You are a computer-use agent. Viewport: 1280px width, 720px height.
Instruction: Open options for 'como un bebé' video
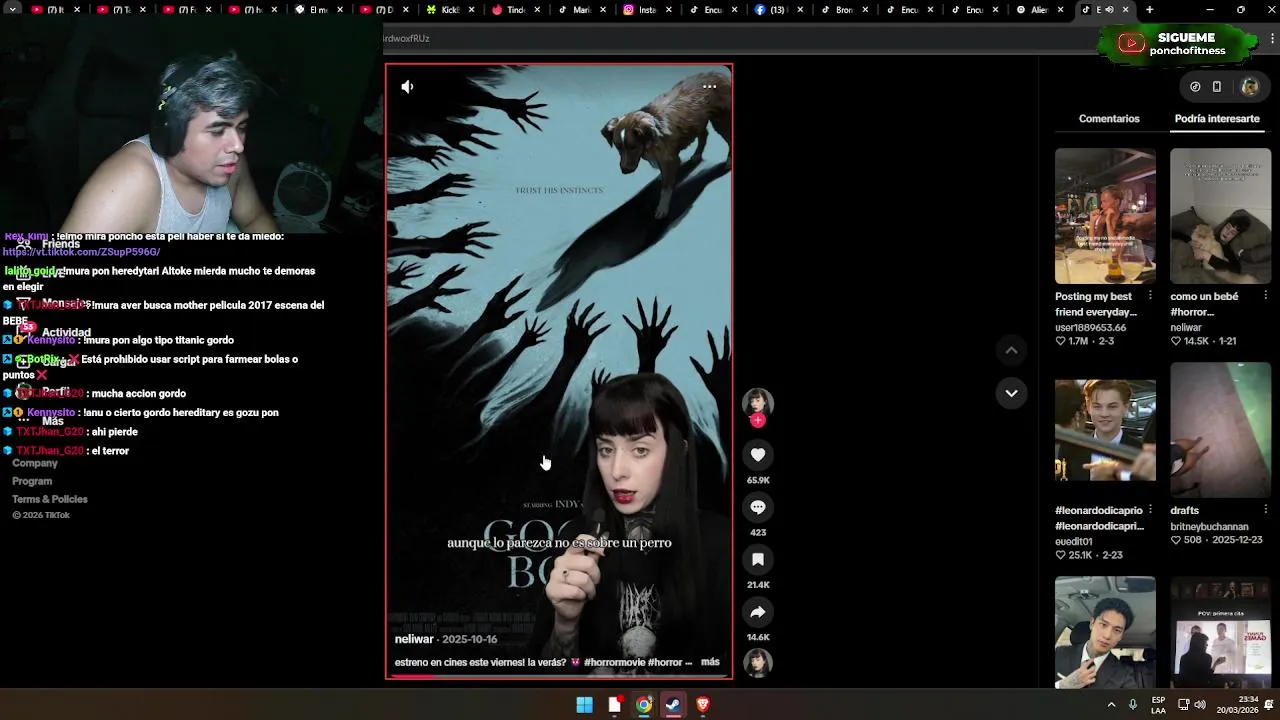[x=1265, y=296]
